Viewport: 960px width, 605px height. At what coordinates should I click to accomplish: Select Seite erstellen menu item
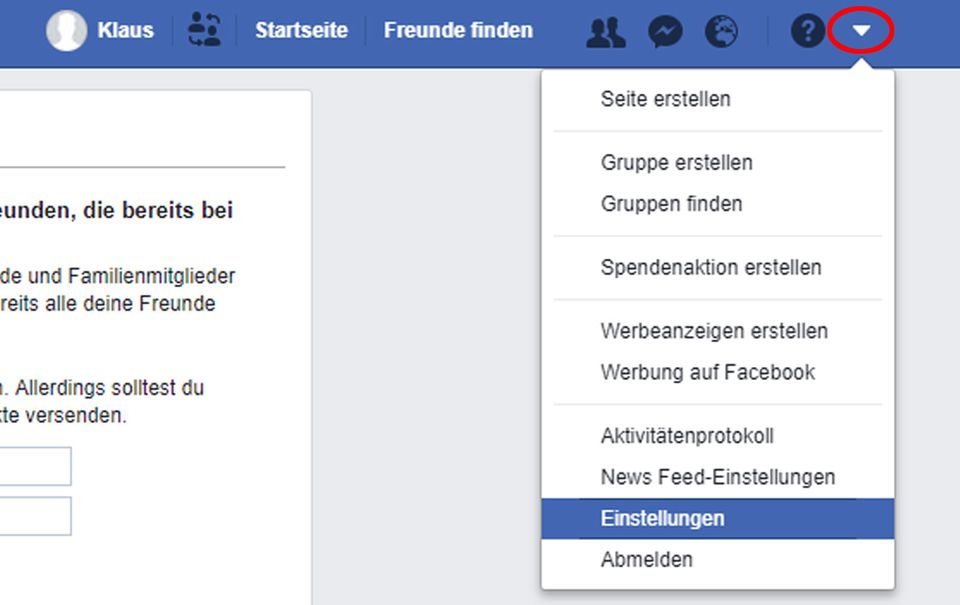(665, 99)
